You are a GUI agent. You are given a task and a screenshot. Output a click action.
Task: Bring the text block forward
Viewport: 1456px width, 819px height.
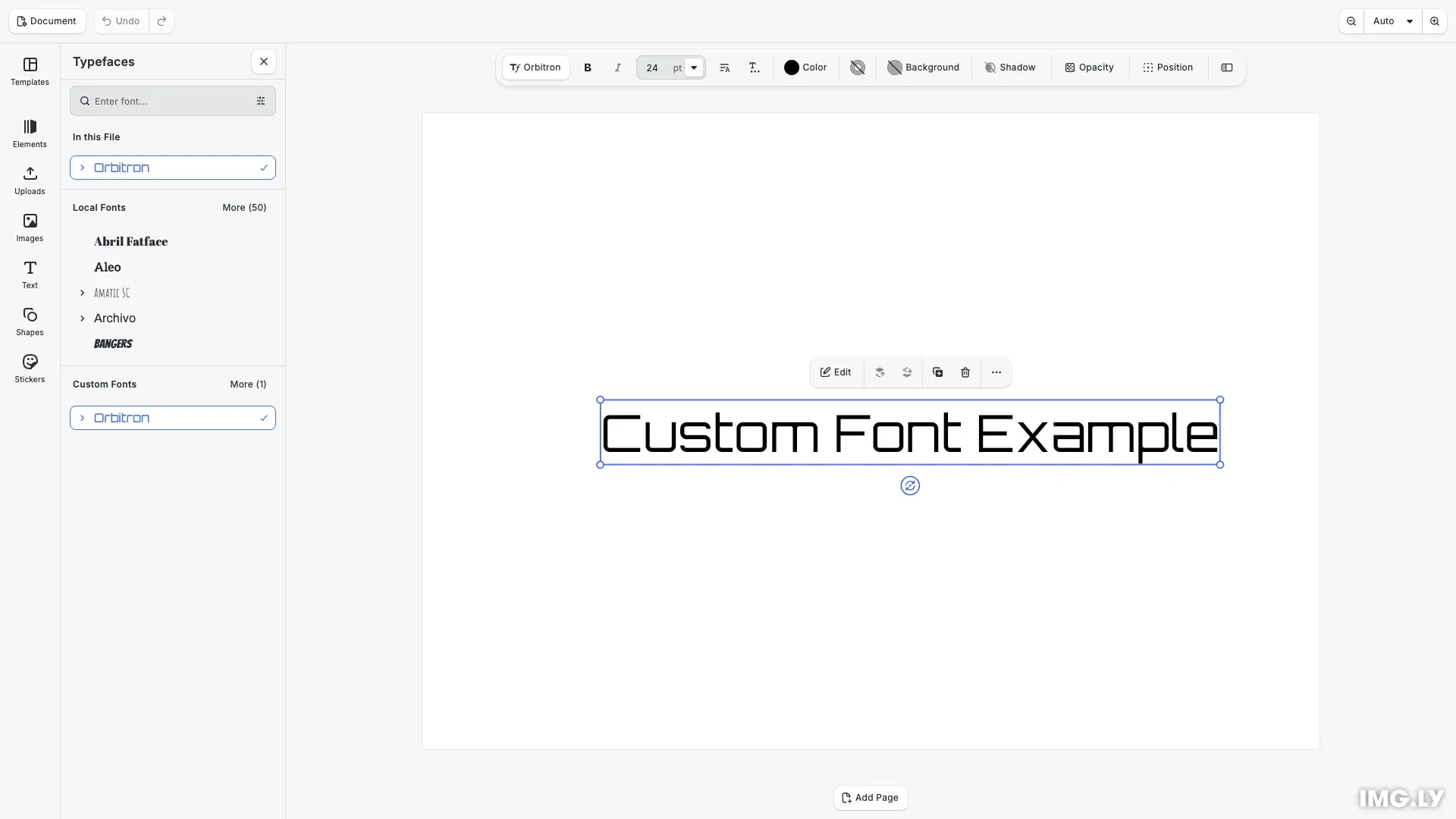click(880, 372)
